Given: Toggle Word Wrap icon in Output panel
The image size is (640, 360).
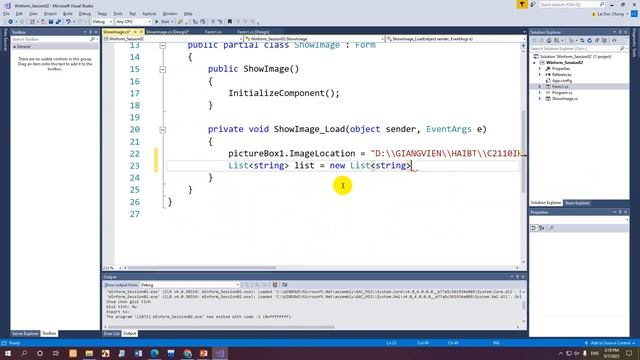Looking at the screenshot, I should click(x=284, y=285).
